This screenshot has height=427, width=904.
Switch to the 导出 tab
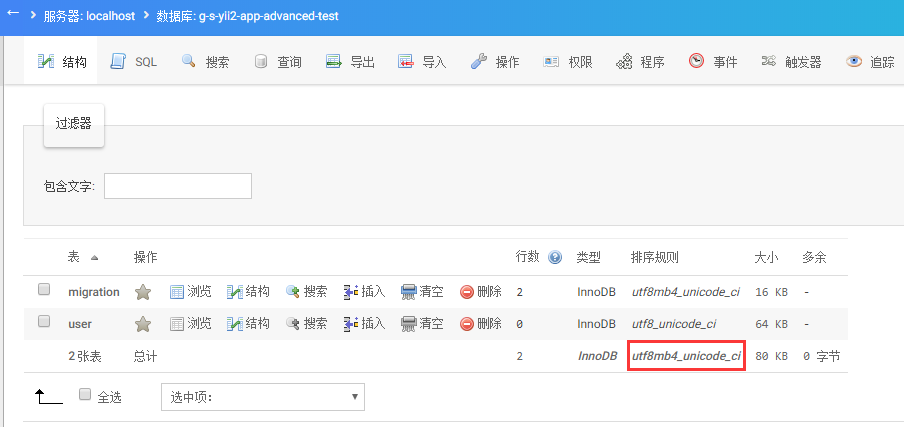click(350, 62)
